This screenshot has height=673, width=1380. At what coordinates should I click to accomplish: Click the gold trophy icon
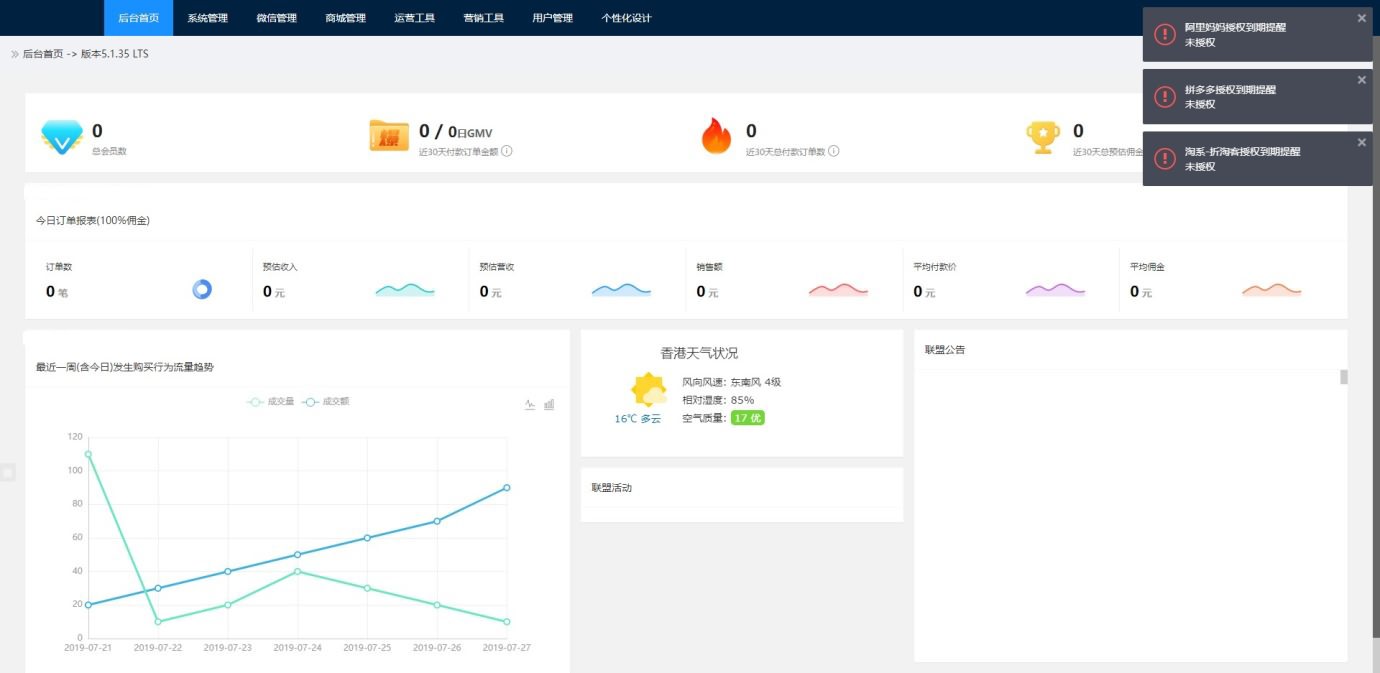tap(1043, 137)
